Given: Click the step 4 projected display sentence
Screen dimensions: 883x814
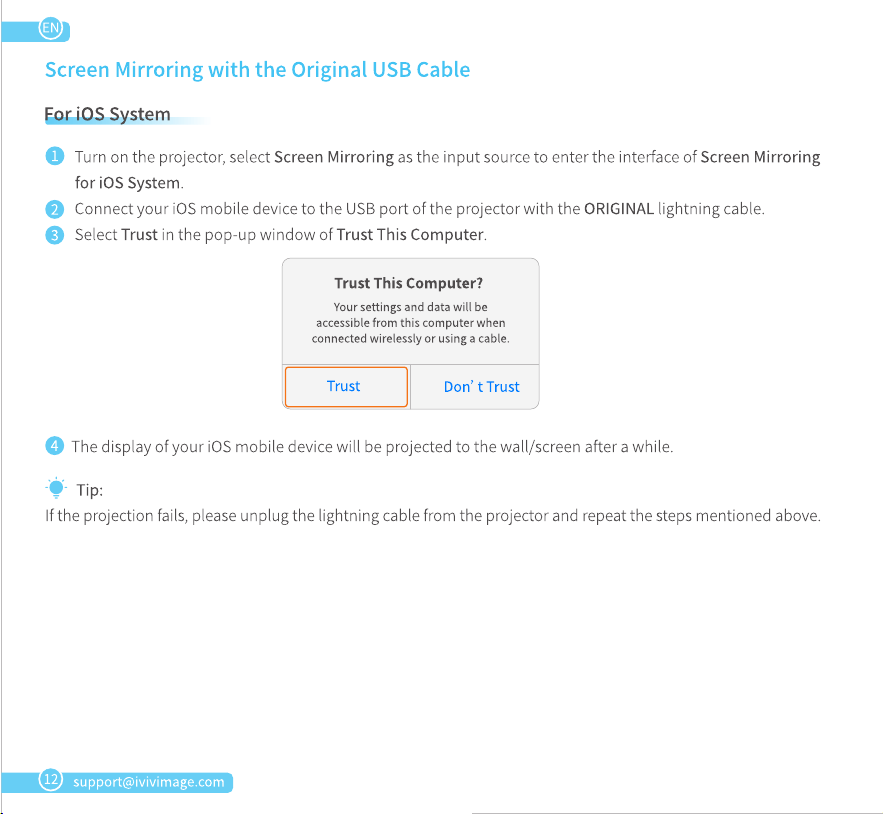Looking at the screenshot, I should point(372,447).
